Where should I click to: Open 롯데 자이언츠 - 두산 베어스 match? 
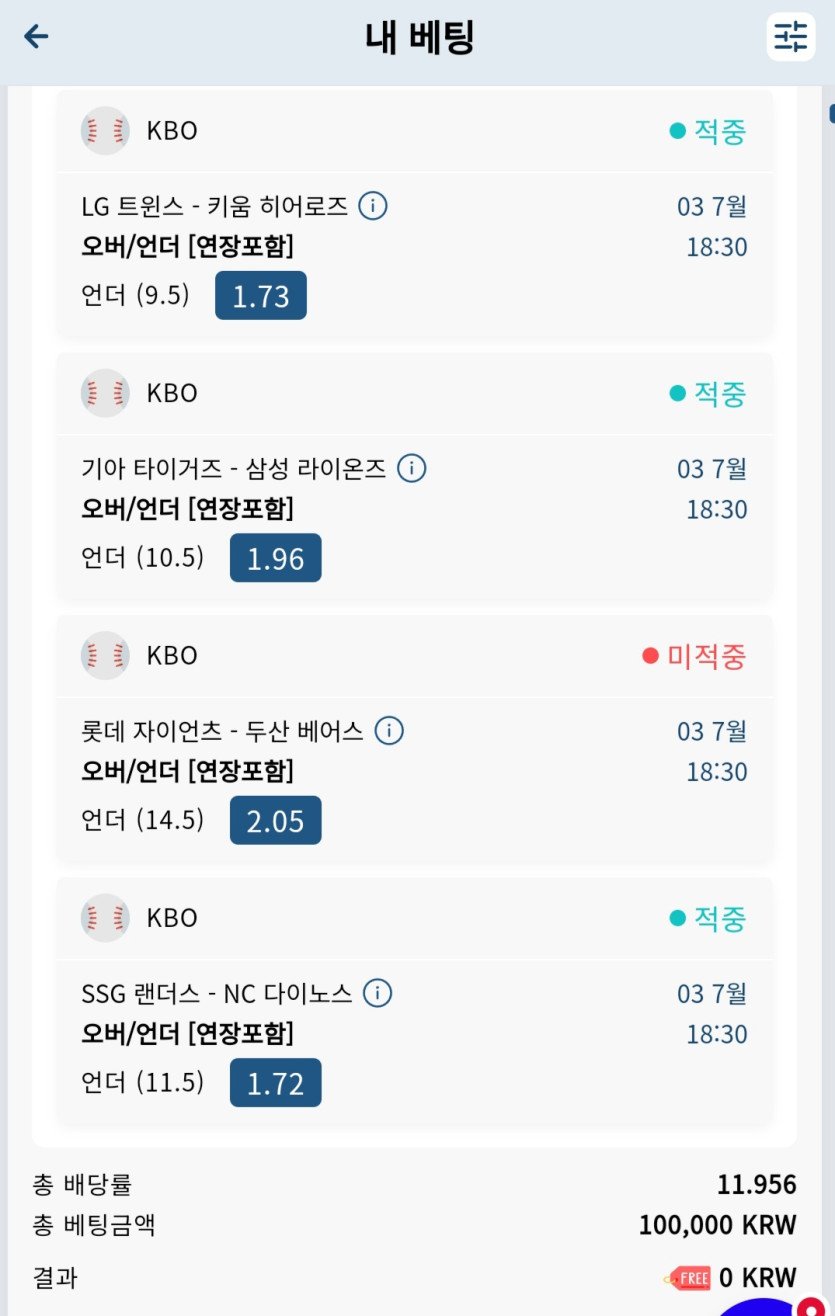click(x=222, y=731)
